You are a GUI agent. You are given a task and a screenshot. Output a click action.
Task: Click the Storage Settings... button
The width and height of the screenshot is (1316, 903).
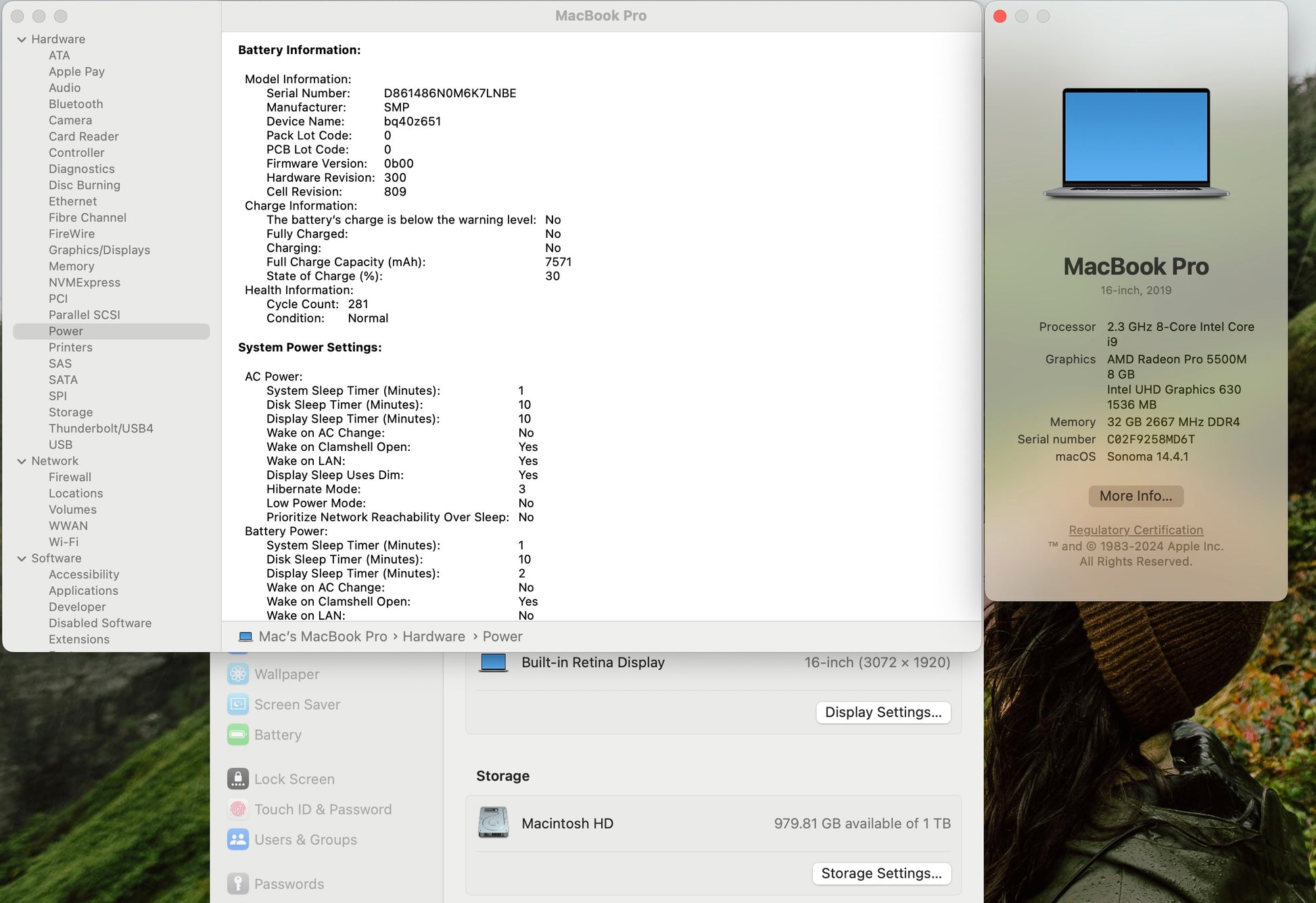880,873
